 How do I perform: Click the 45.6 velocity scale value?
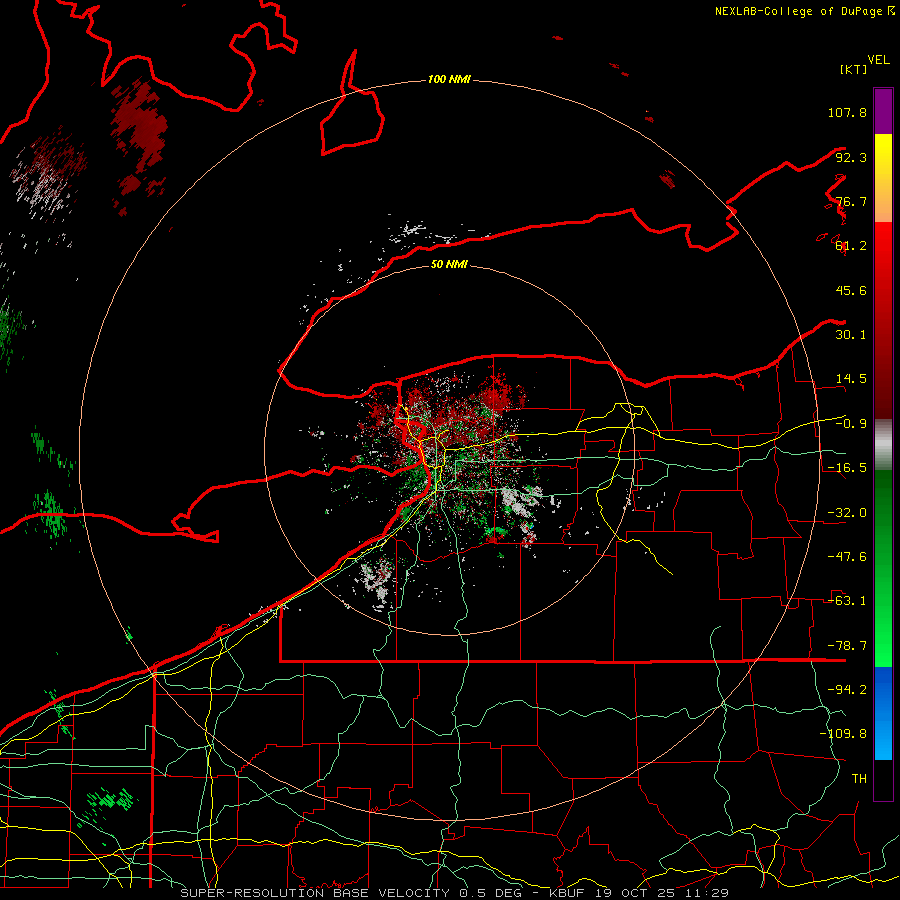[851, 290]
